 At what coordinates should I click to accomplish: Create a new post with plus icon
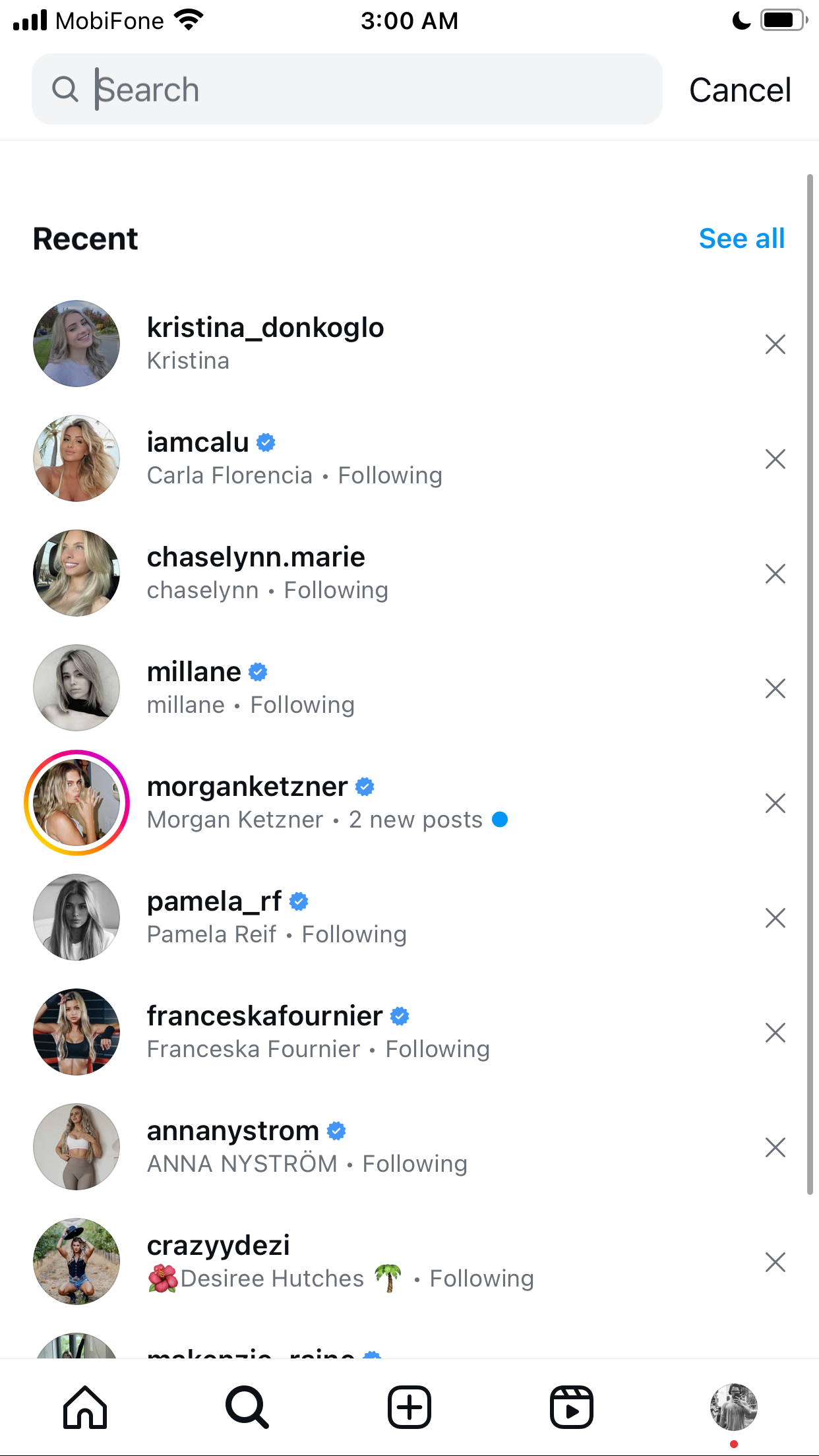point(409,1407)
